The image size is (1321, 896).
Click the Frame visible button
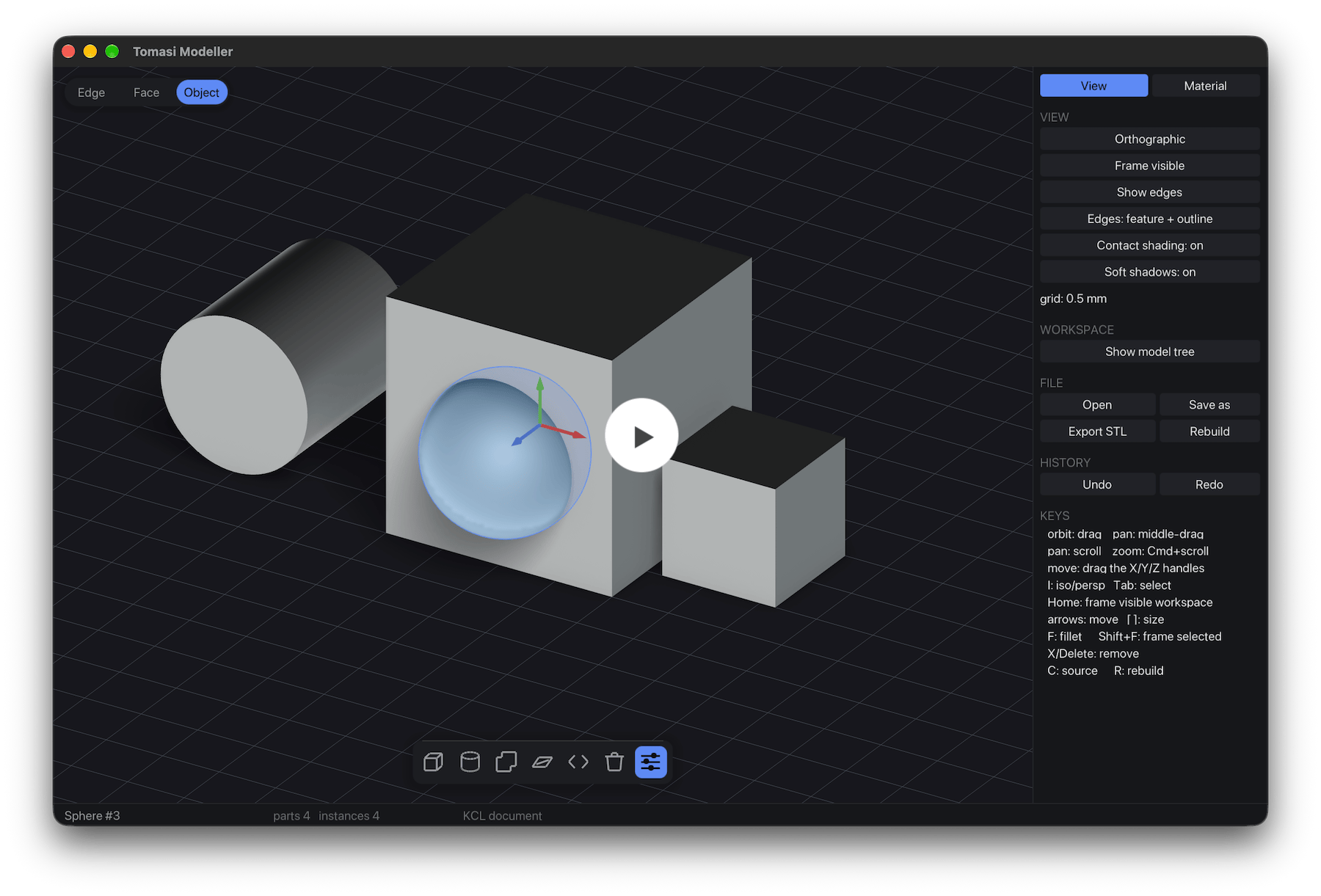tap(1149, 165)
